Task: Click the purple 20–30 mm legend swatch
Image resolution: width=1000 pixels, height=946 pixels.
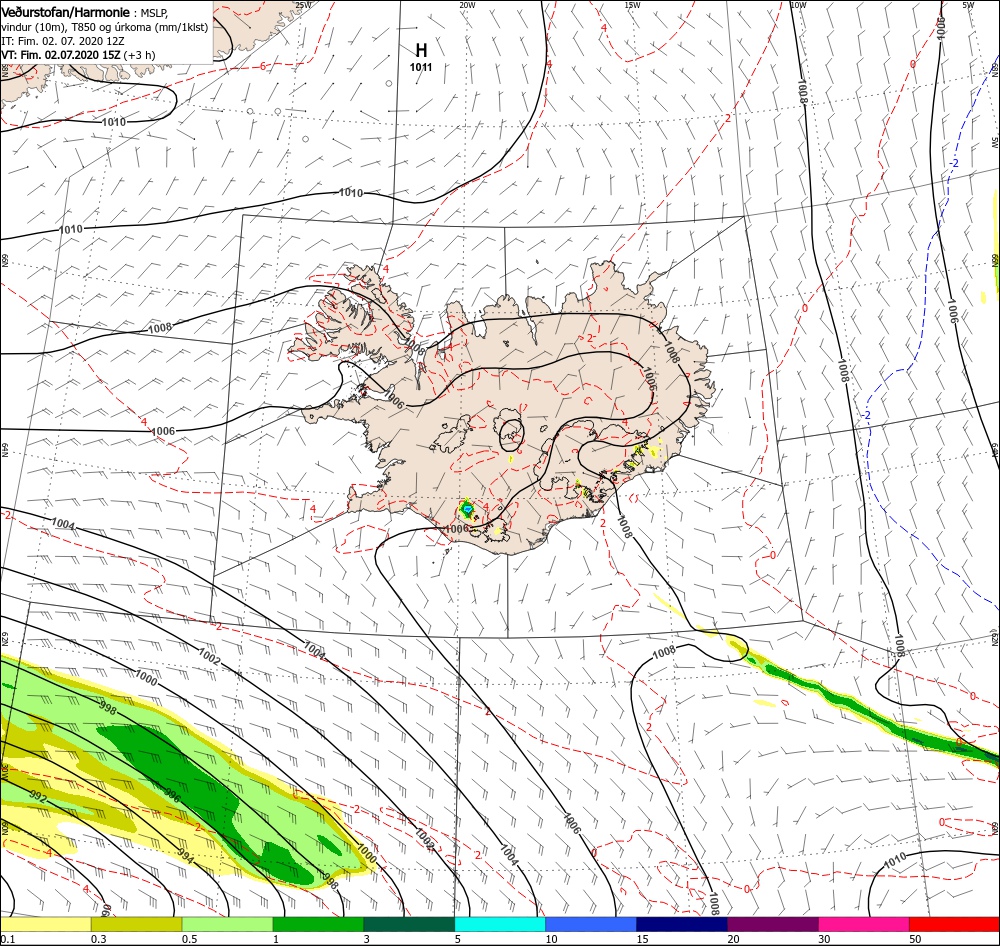Action: [x=772, y=924]
